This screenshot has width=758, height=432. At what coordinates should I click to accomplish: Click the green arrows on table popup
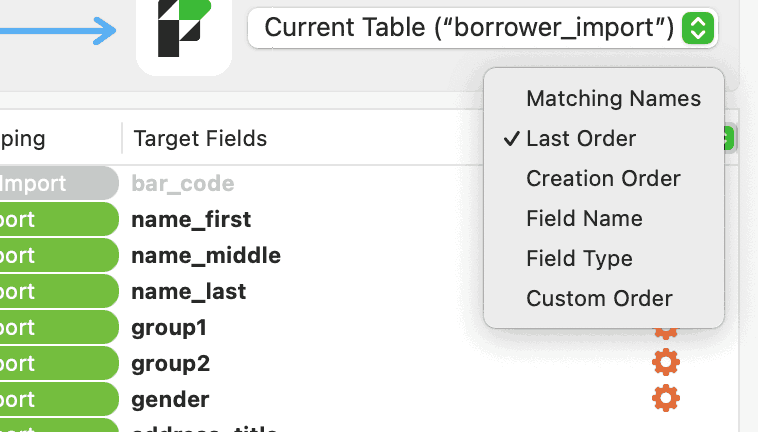[x=697, y=28]
